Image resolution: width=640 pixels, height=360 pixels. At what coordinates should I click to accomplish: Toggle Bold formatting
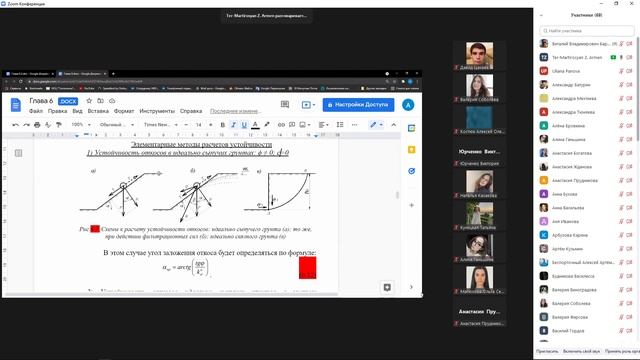222,125
